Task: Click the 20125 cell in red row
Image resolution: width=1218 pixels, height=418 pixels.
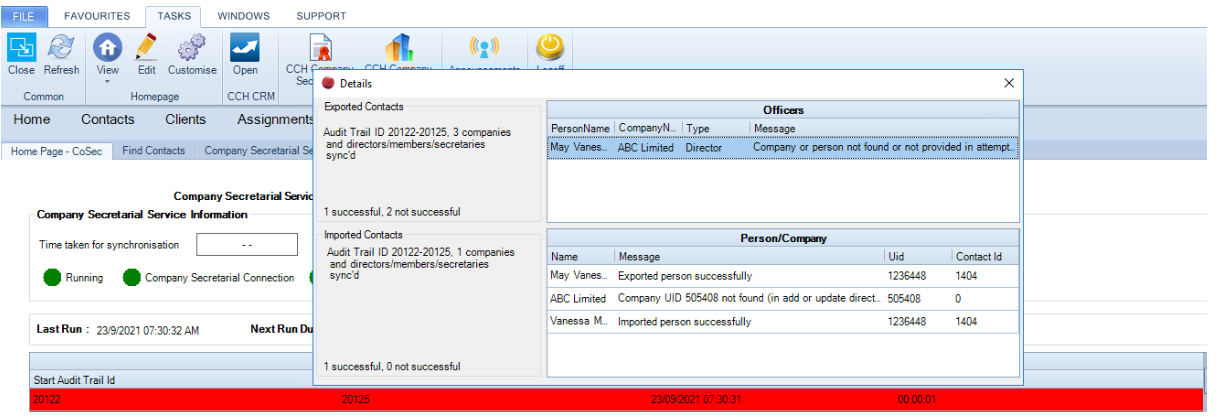Action: point(356,399)
